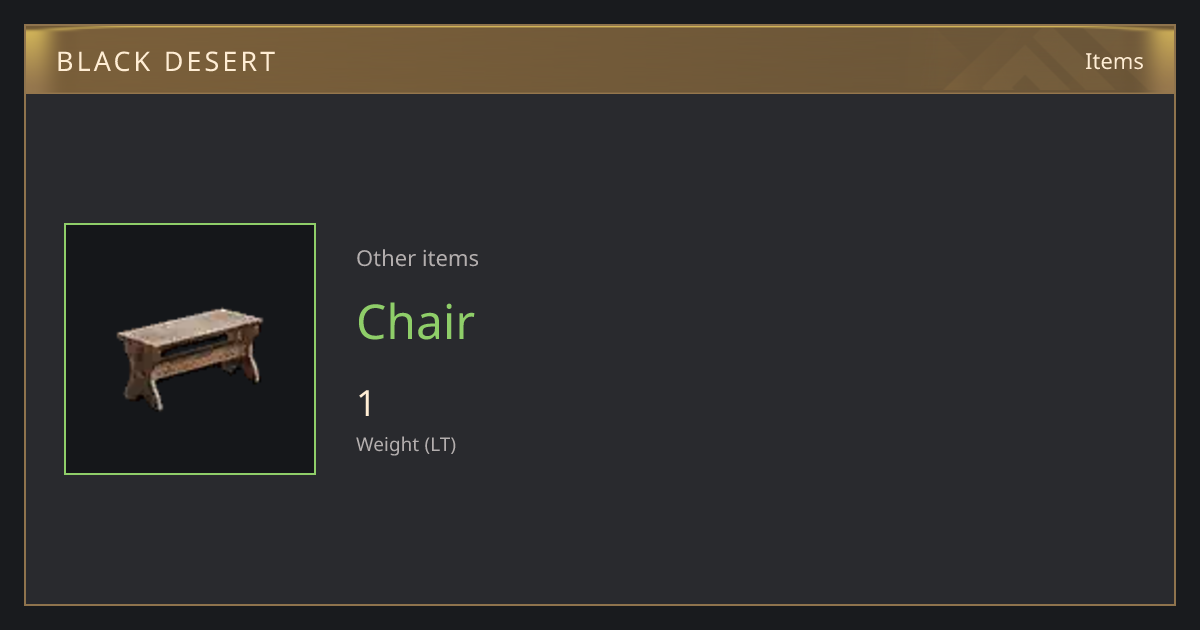Select the green Chair item name
1200x630 pixels.
pos(415,322)
